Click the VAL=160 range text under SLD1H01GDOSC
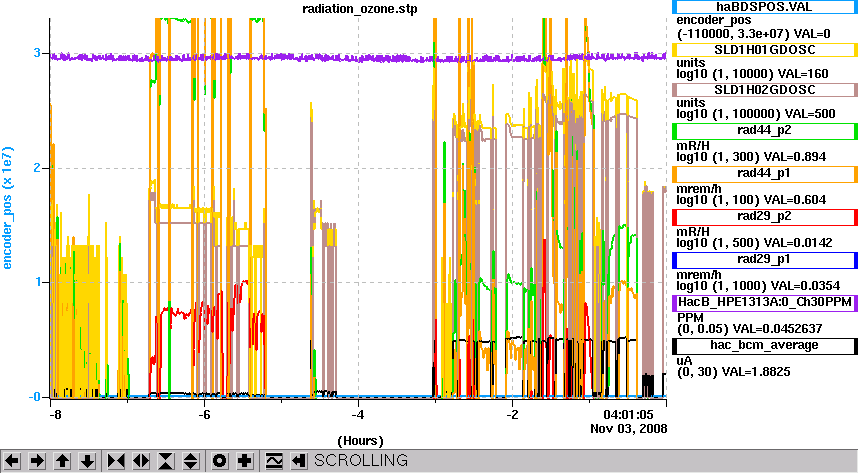 click(752, 74)
